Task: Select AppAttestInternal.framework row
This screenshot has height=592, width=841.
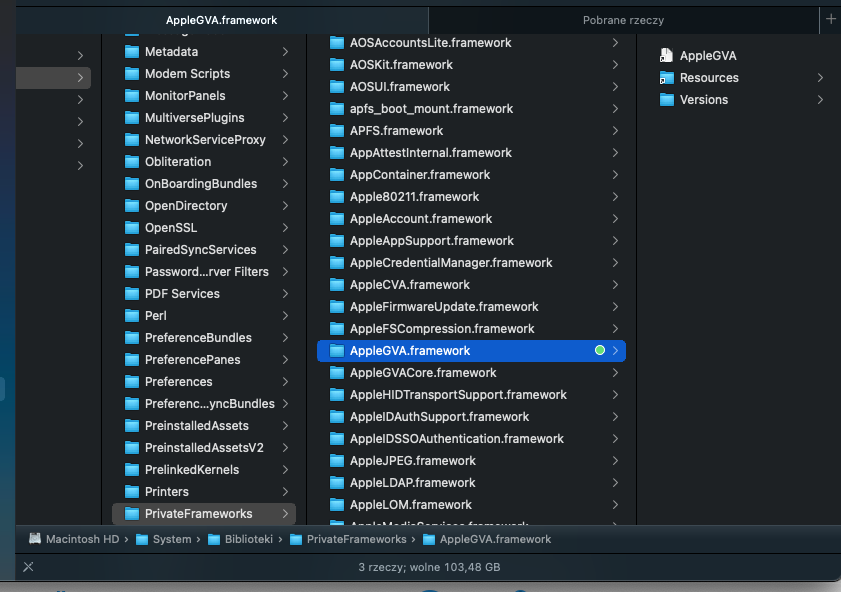Action: [x=471, y=153]
